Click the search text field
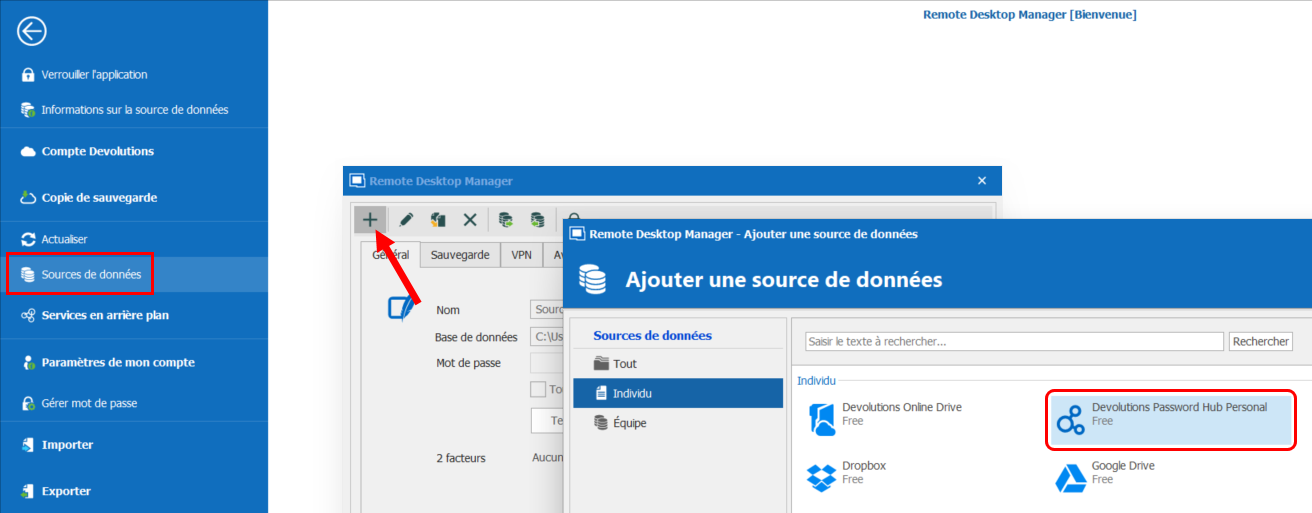Screen dimensions: 1312x513 tap(1014, 342)
